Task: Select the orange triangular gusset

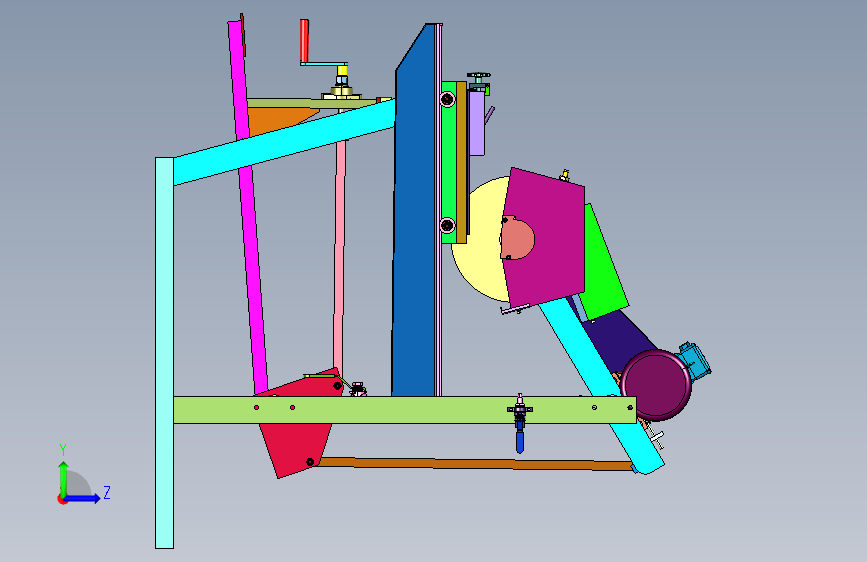Action: coord(276,121)
